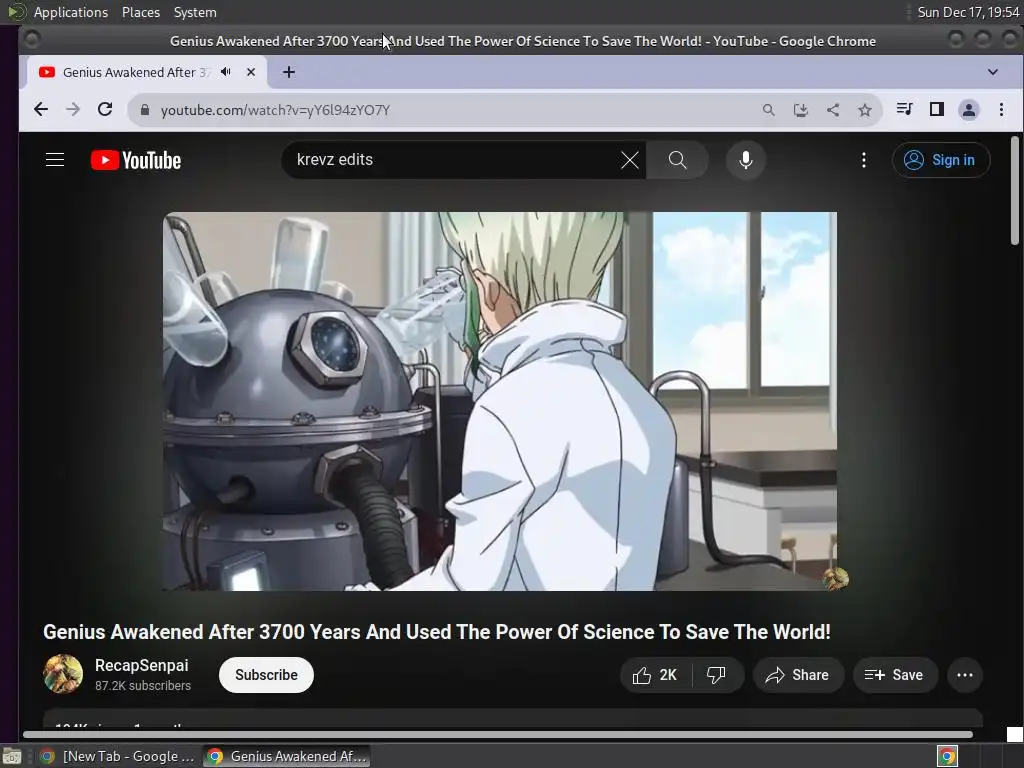This screenshot has height=768, width=1024.
Task: Click the youtube.com URL in the address bar
Action: (x=275, y=110)
